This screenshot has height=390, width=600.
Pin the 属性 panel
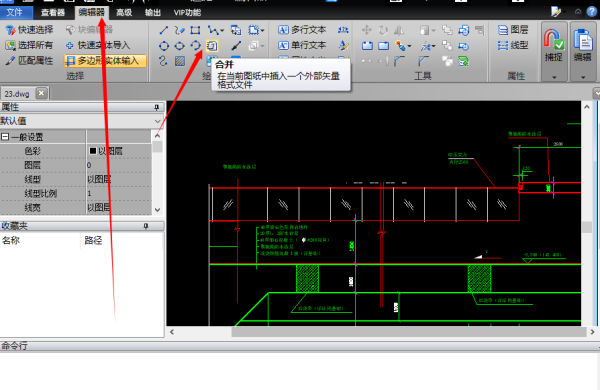tap(157, 107)
